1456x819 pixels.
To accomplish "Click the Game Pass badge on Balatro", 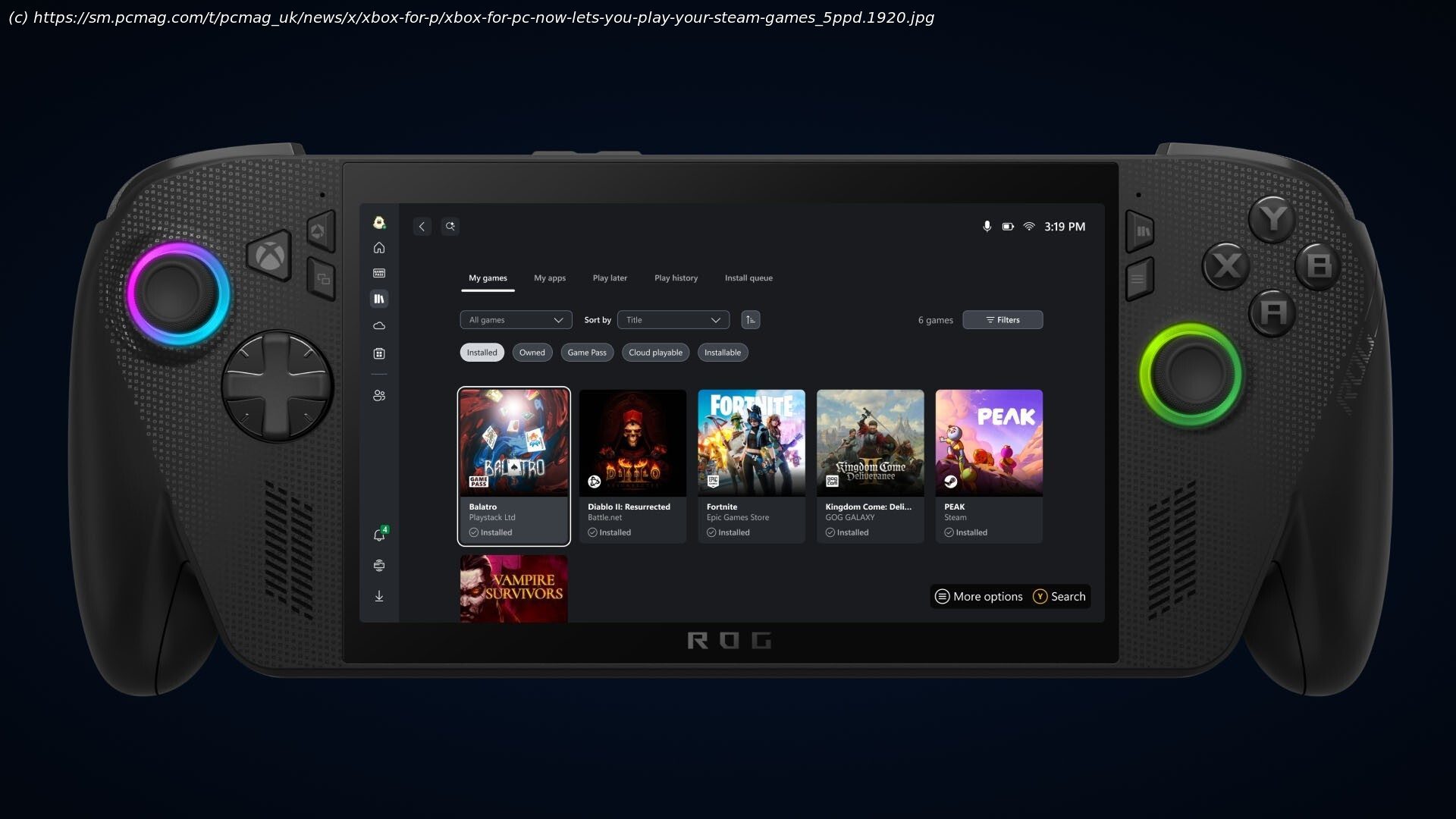I will coord(479,482).
